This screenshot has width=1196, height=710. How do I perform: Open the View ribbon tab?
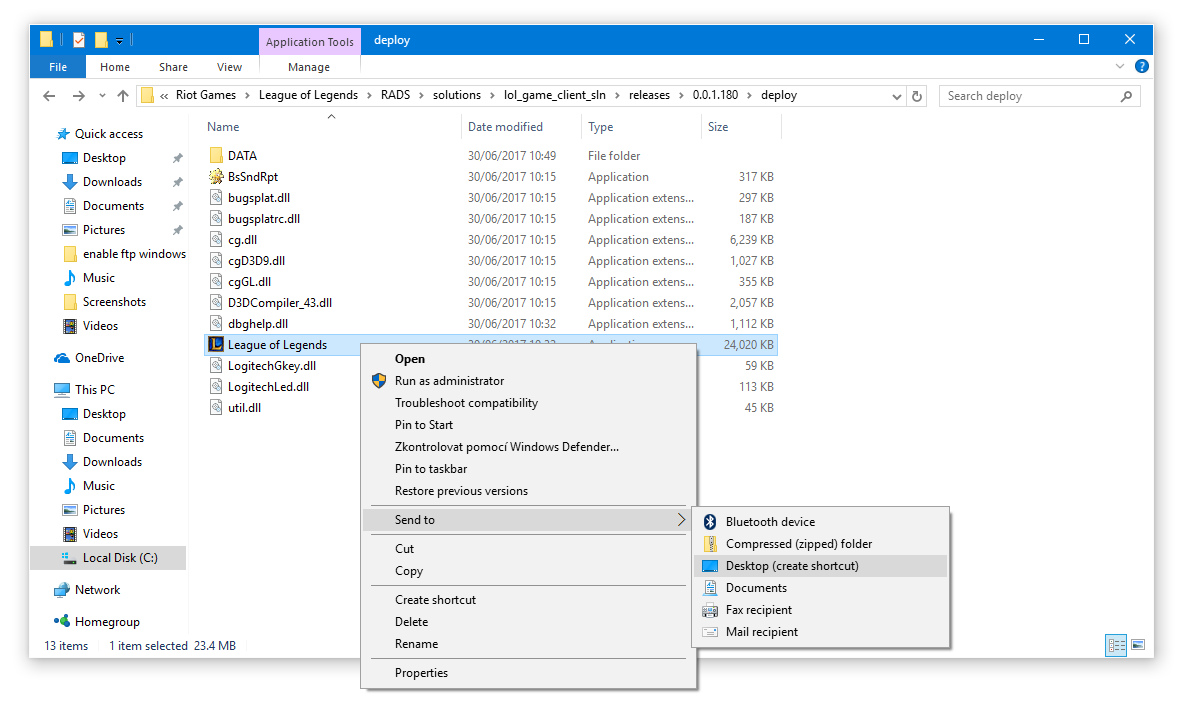(230, 67)
